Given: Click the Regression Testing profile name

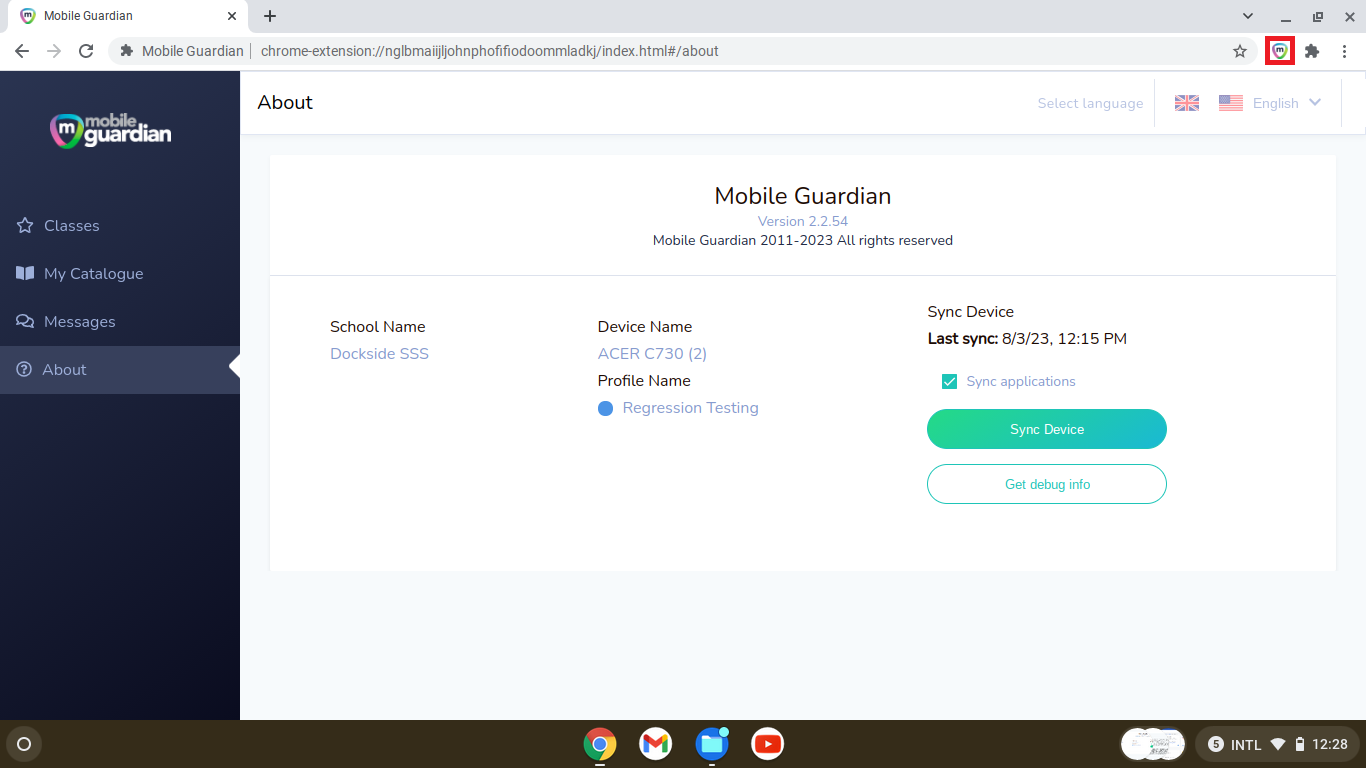Looking at the screenshot, I should pyautogui.click(x=690, y=408).
